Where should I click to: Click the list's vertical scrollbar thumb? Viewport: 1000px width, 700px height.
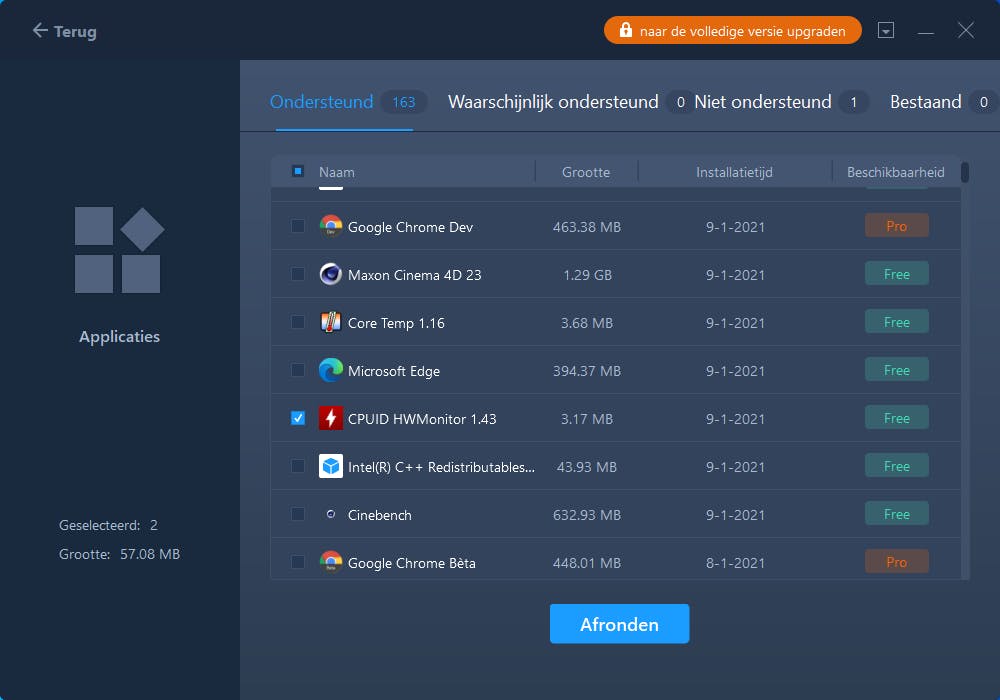[964, 172]
